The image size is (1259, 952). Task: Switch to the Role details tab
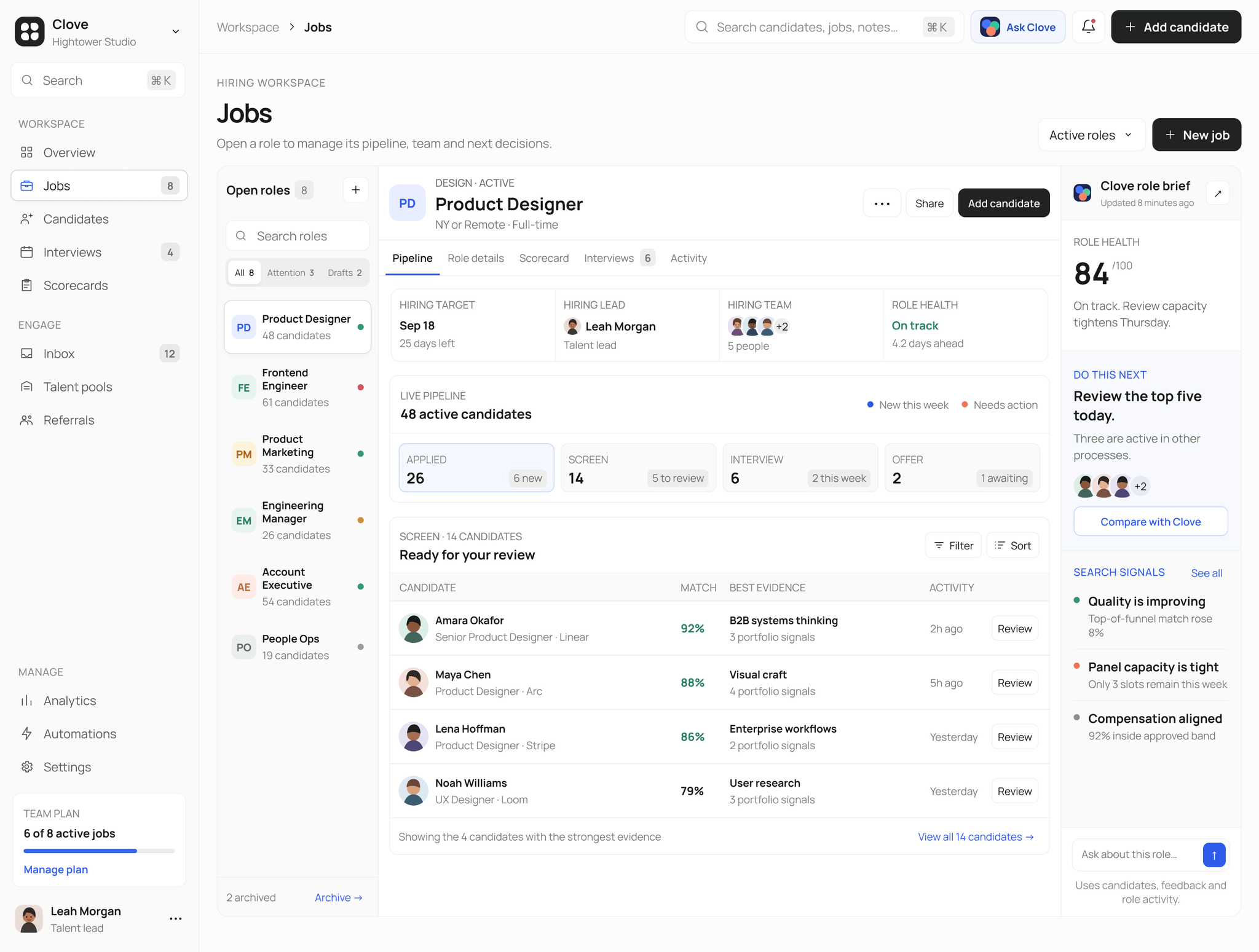tap(476, 258)
